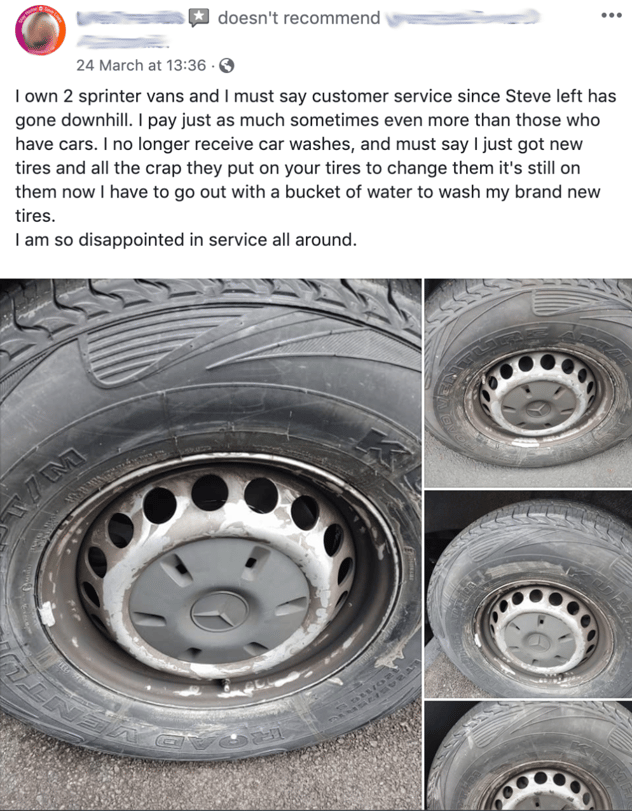Viewport: 632px width, 811px height.
Task: Open the partially visible bottom-right tire photo
Action: [x=529, y=756]
